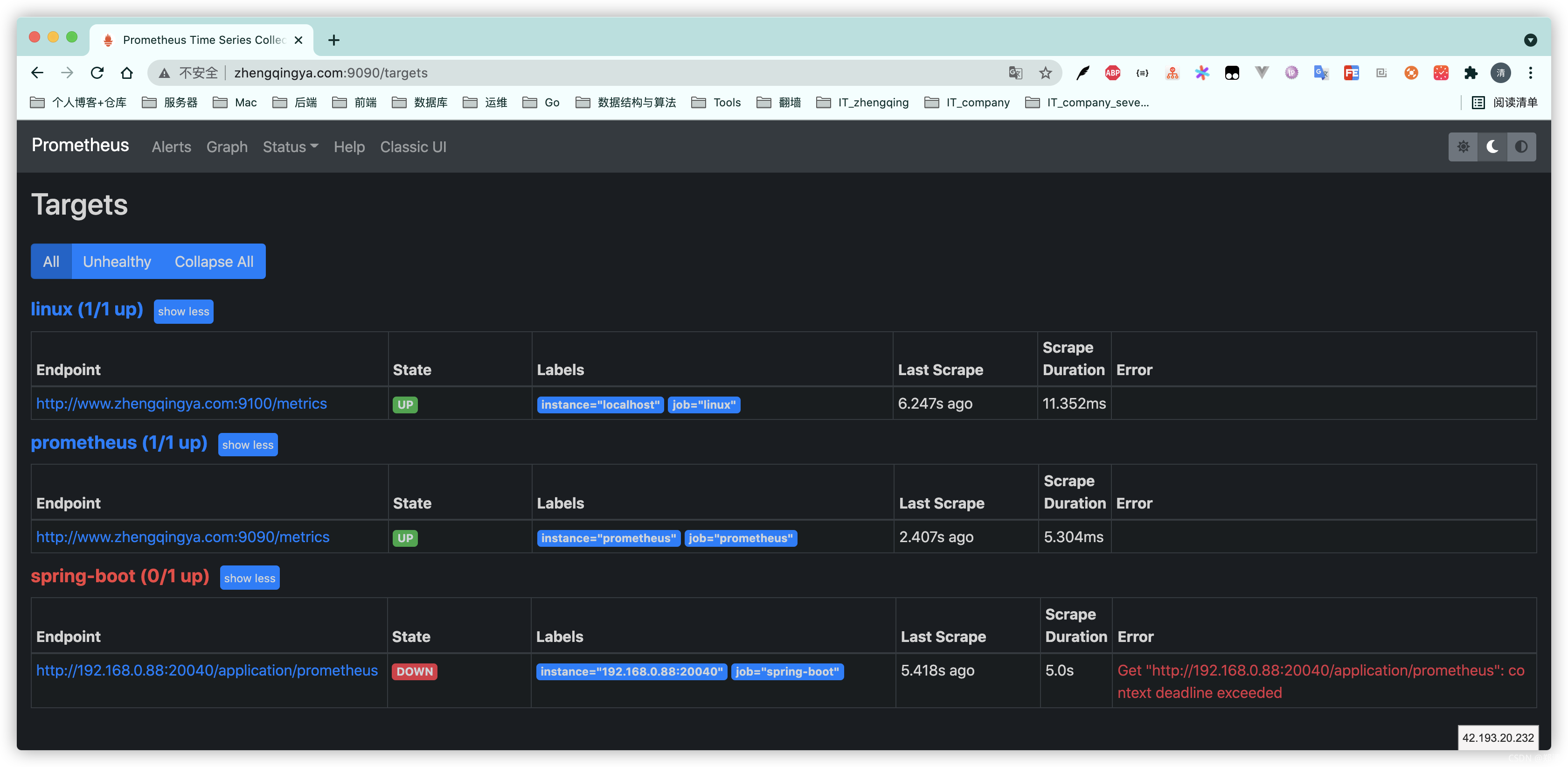Open the 阅读清单 reading list
1568x767 pixels.
pyautogui.click(x=1505, y=102)
